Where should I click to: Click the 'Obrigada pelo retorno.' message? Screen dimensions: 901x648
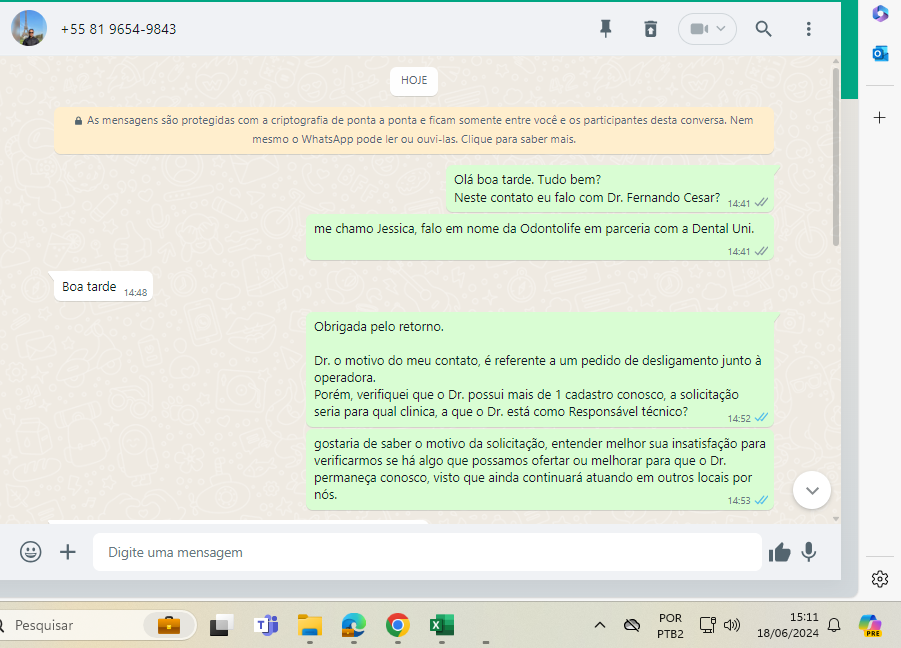540,370
